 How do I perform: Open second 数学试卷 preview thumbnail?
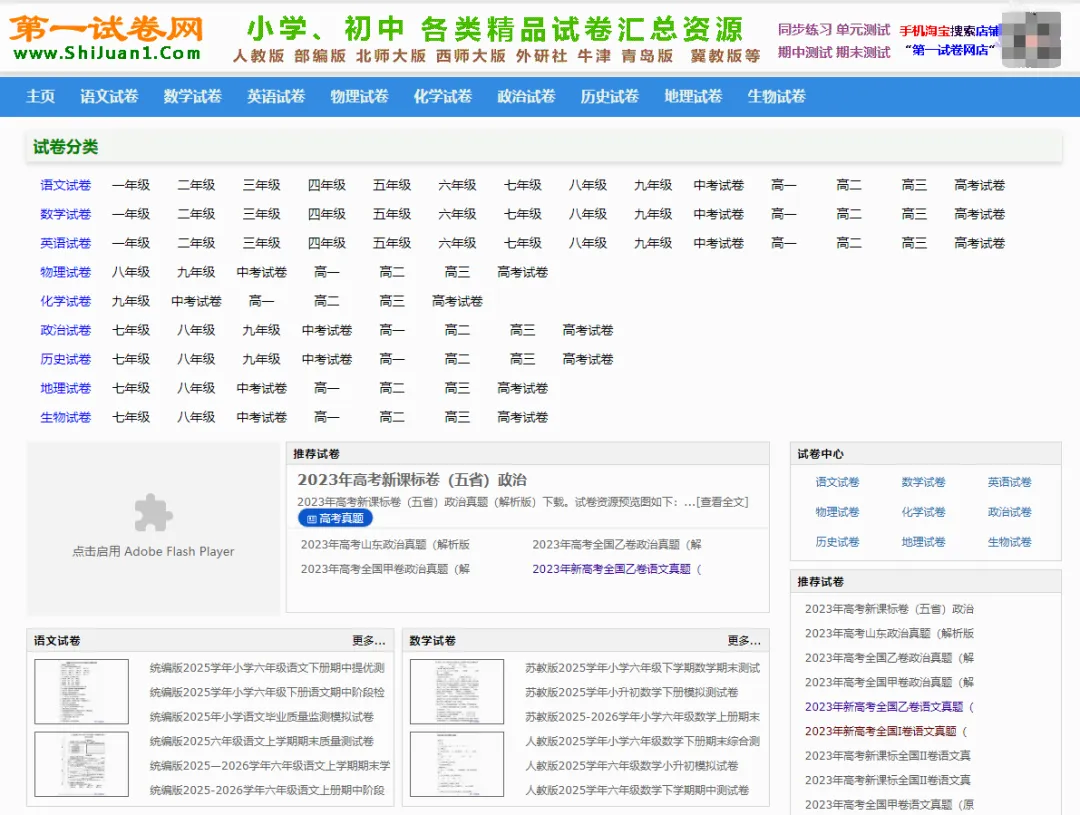point(457,764)
